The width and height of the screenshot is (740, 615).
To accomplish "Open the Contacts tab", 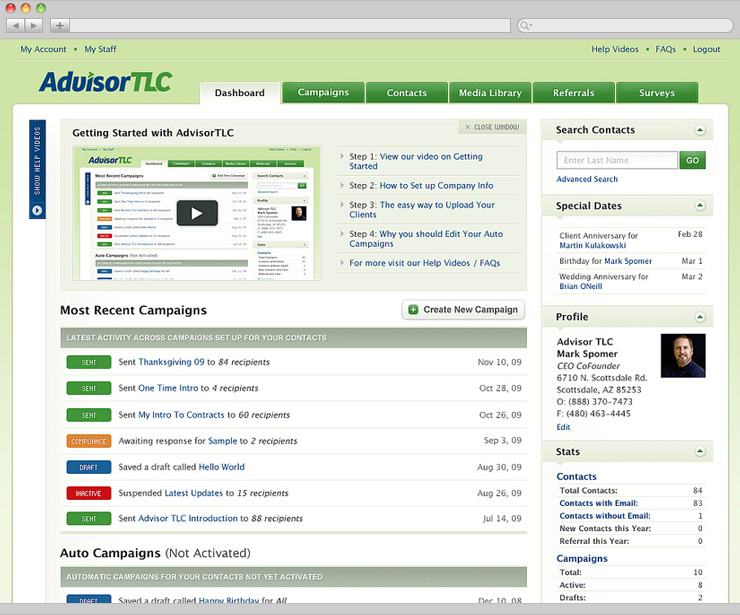I will (407, 93).
